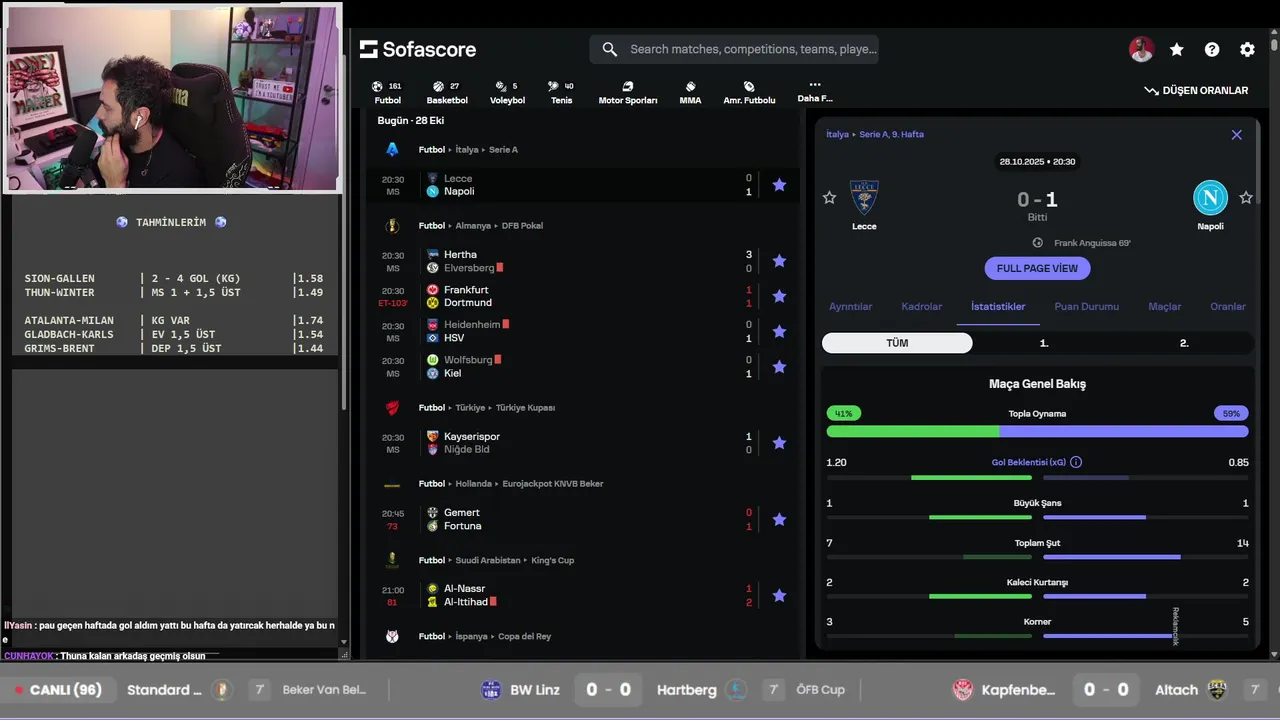Click the Topla Oynama possession bar
The width and height of the screenshot is (1280, 720).
[1037, 431]
